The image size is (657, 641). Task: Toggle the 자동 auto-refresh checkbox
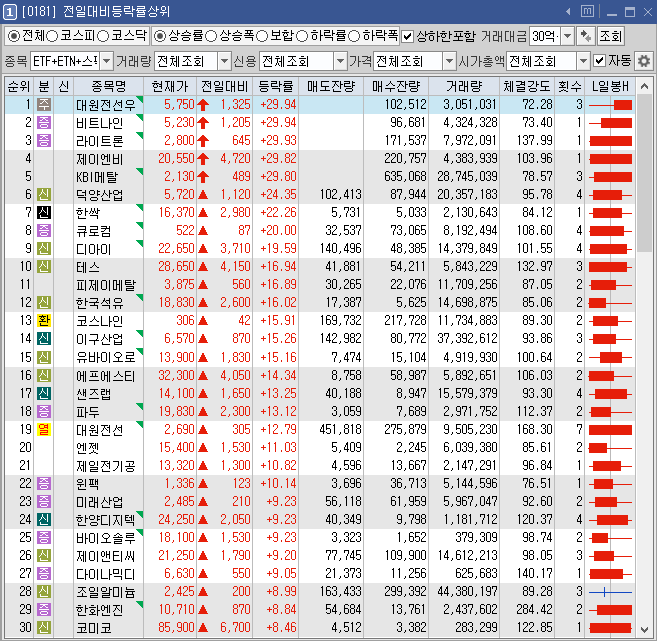coord(600,61)
